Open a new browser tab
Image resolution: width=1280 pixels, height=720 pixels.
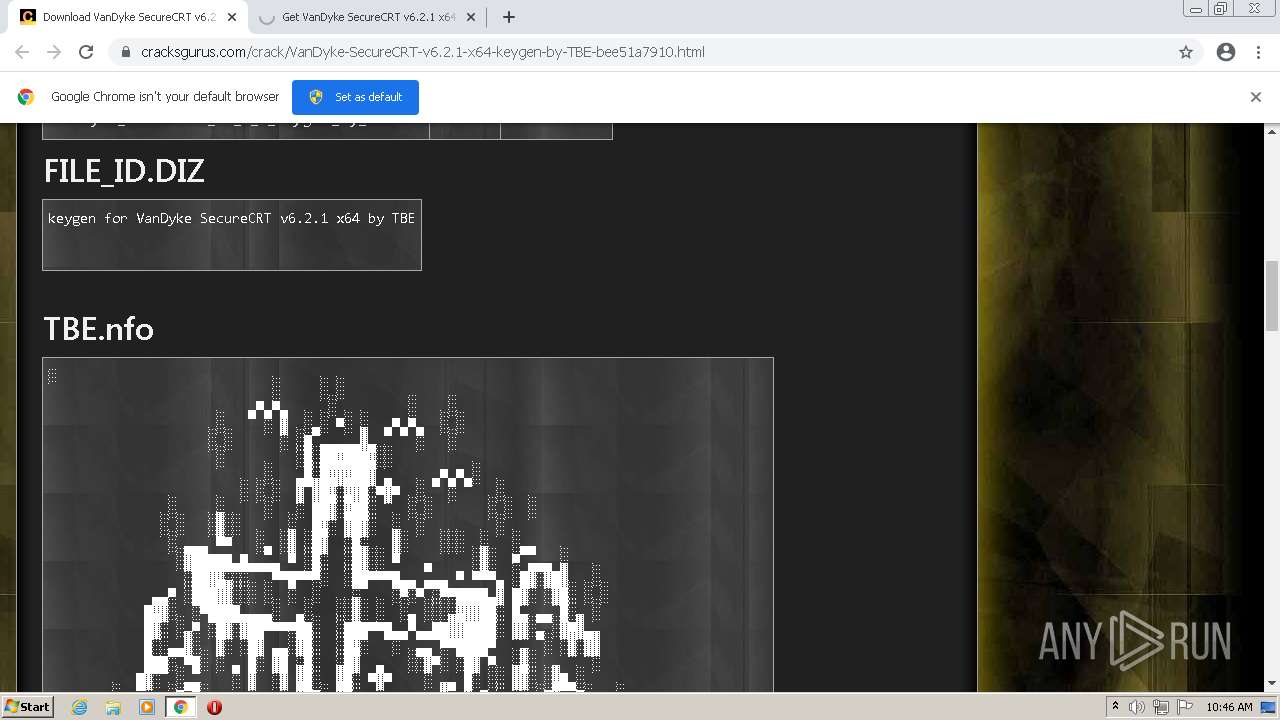[x=508, y=17]
